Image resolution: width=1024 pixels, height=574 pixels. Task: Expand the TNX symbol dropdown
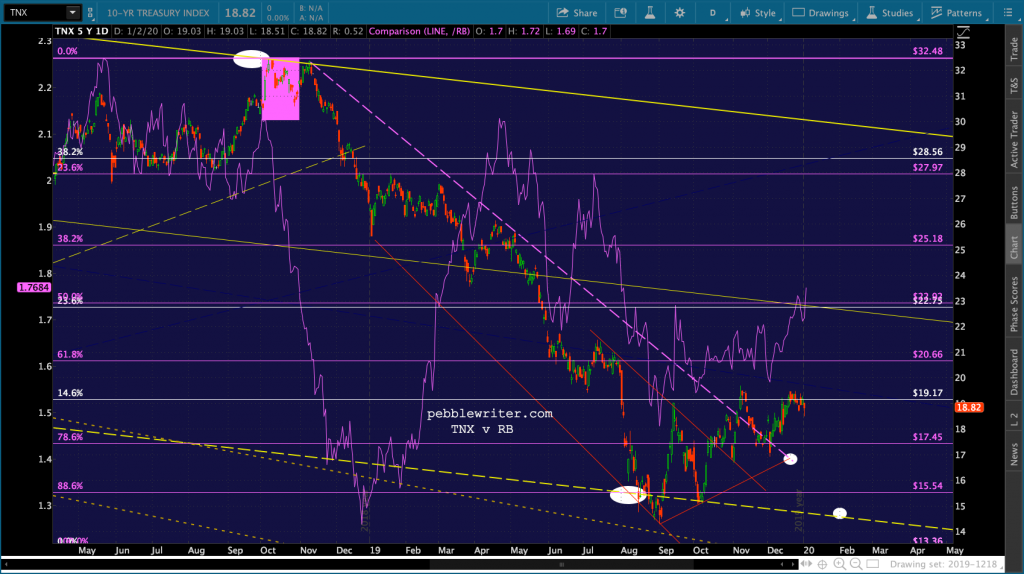pyautogui.click(x=73, y=13)
